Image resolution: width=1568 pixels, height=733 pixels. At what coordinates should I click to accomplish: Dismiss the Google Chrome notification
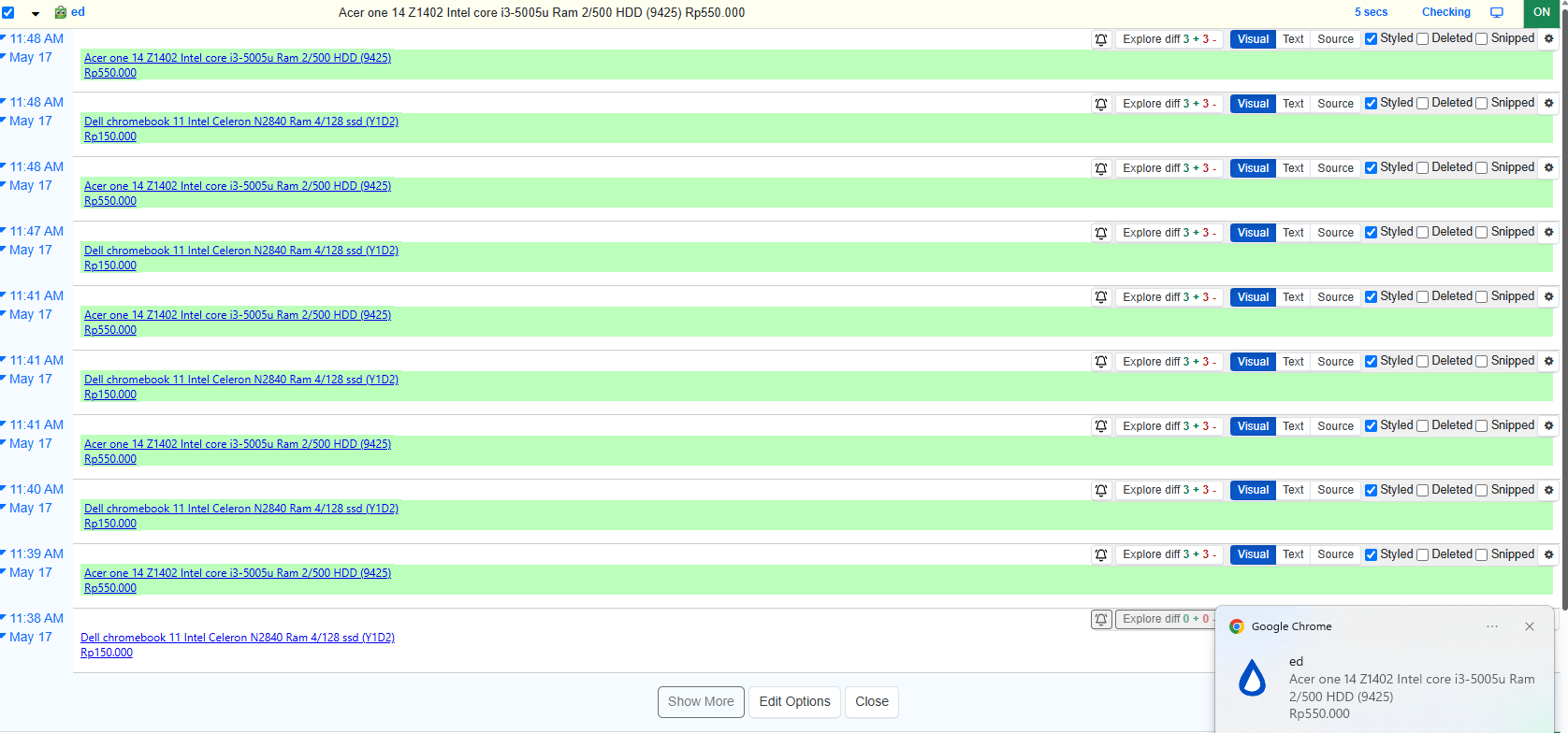tap(1530, 626)
